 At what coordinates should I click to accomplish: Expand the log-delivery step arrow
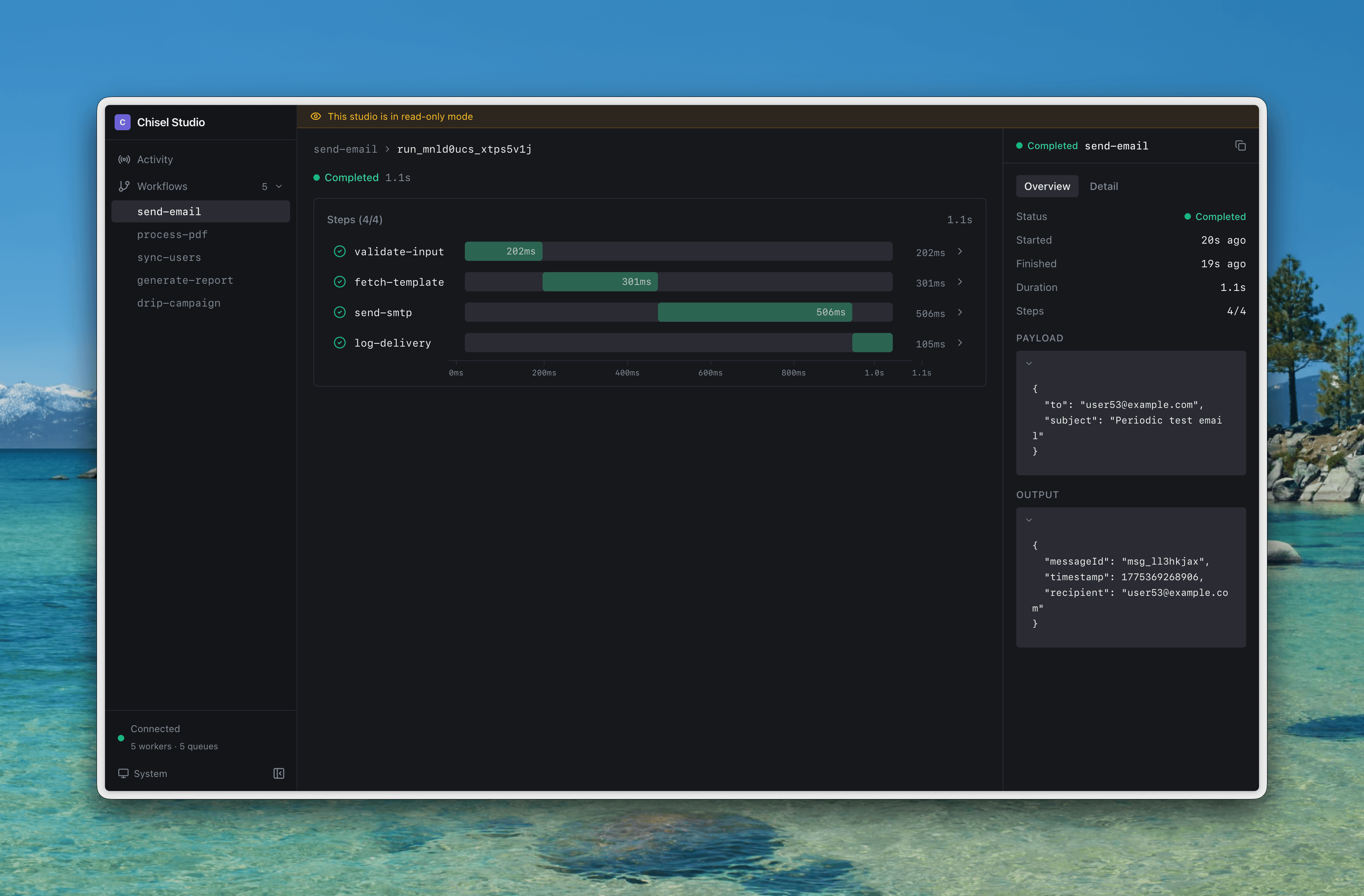[960, 343]
